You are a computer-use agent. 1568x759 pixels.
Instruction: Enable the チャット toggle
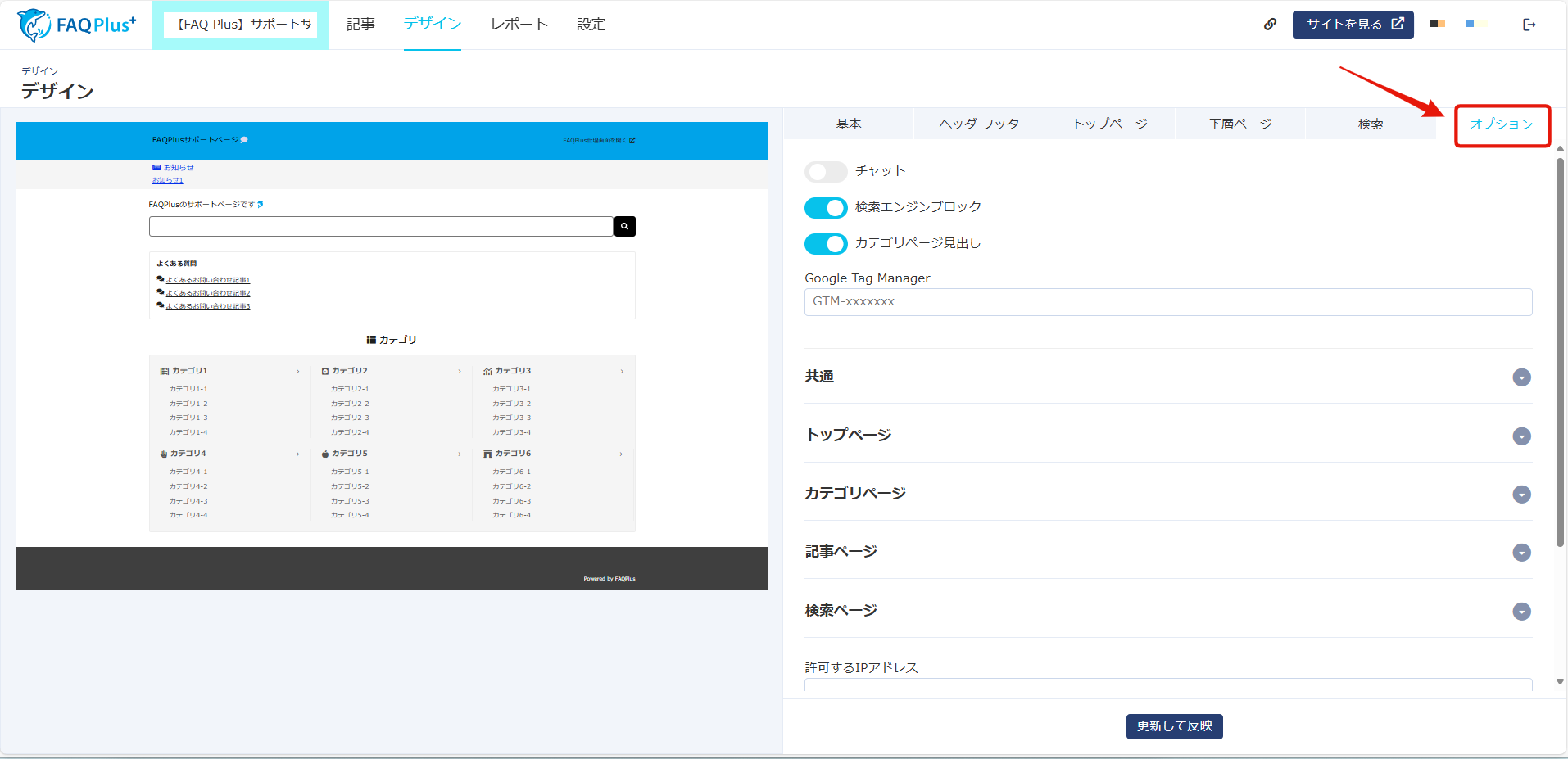tap(825, 171)
